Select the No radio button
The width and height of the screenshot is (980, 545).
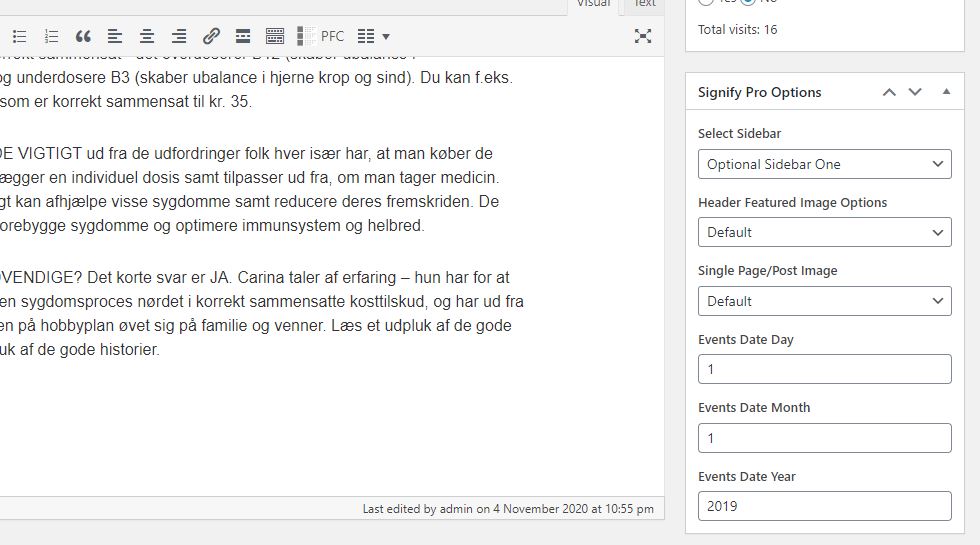[749, 2]
